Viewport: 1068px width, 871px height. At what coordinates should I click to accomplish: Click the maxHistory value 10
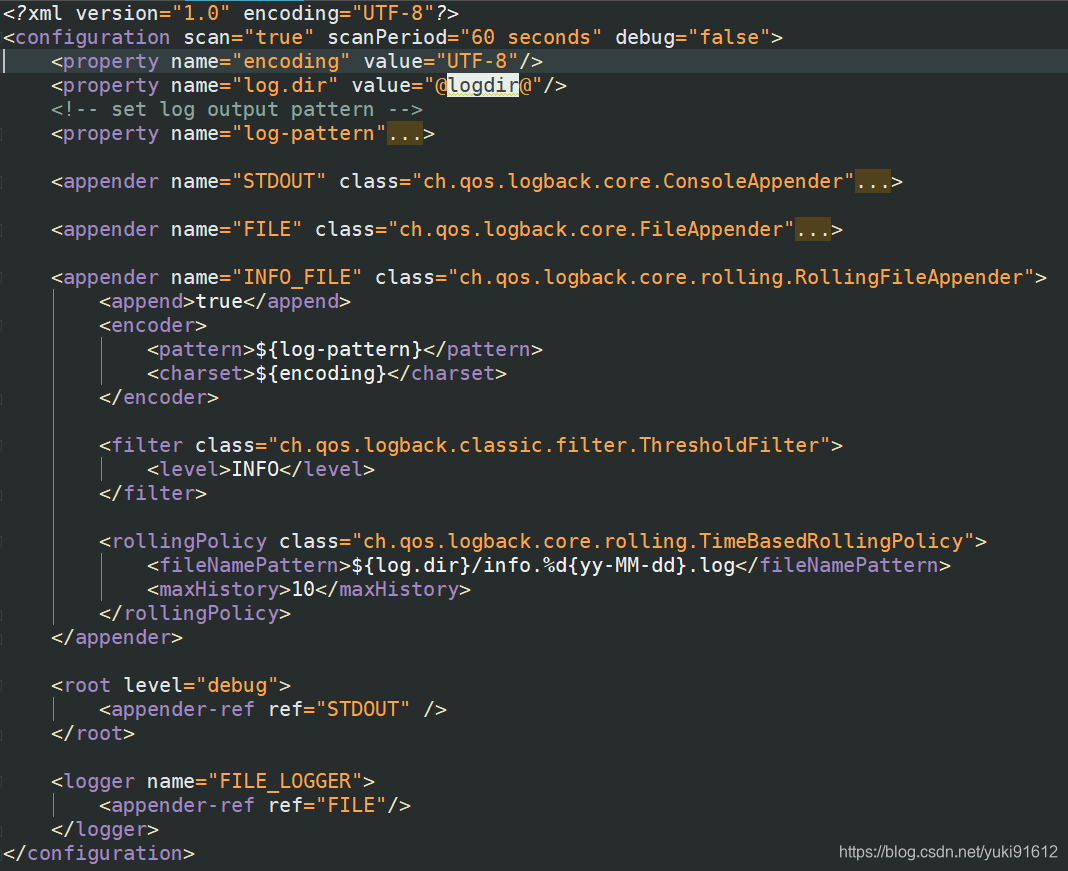pos(303,589)
